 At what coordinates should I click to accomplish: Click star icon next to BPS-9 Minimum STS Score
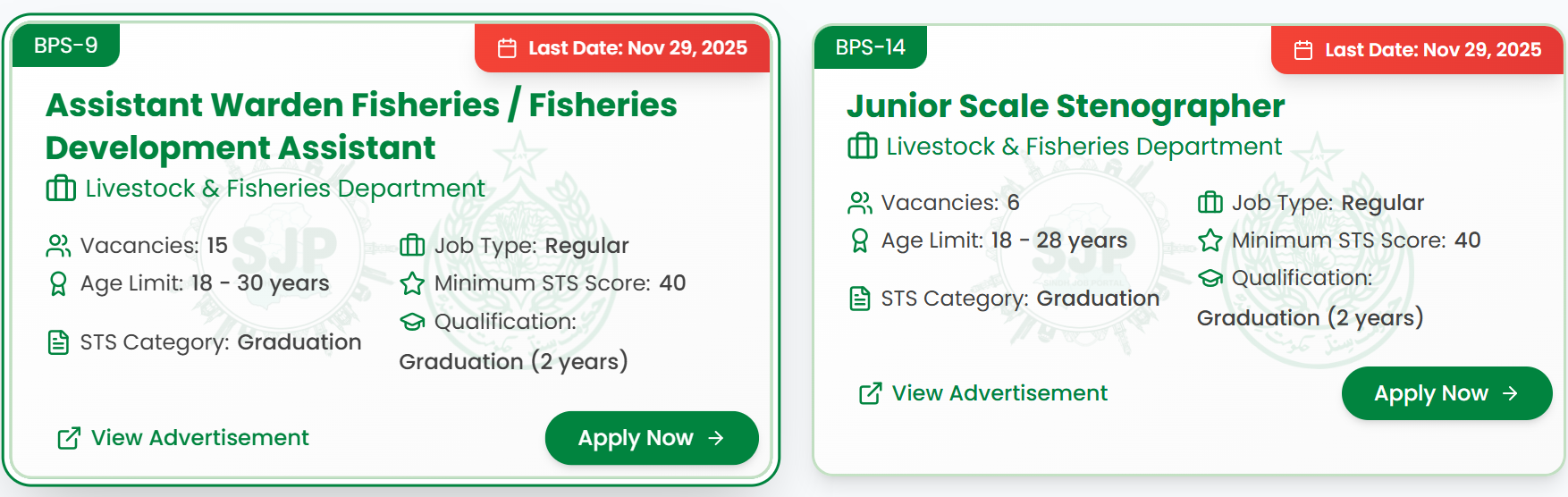(x=412, y=283)
